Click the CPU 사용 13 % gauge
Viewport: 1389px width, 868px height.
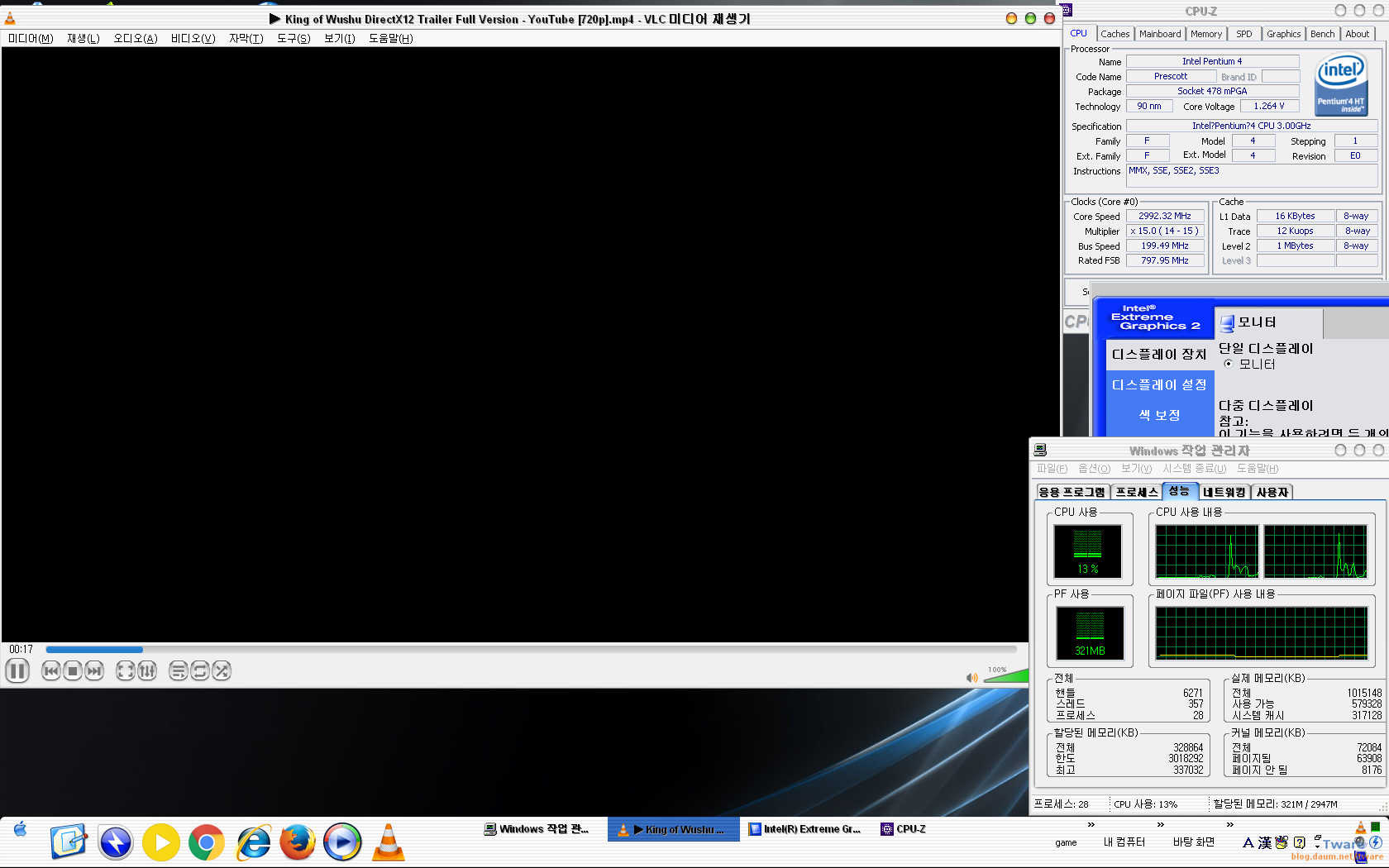[1087, 551]
